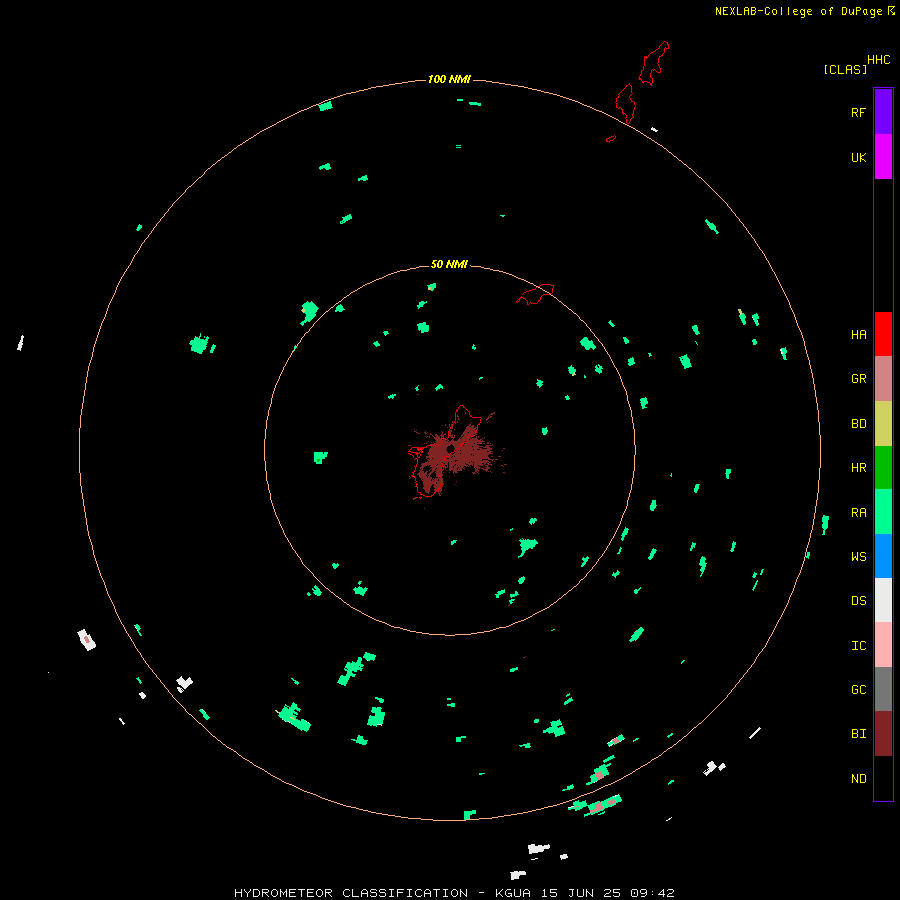900x900 pixels.
Task: Click the 'IC' legend label
Action: tap(858, 646)
